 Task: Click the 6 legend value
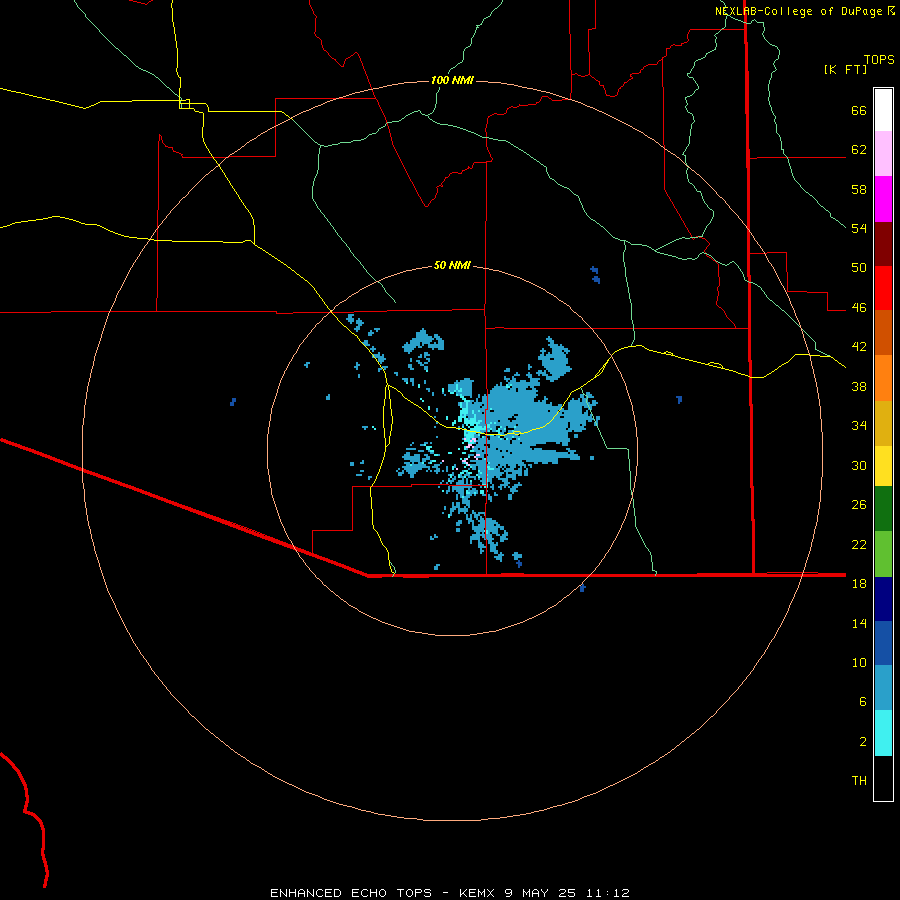[x=863, y=701]
